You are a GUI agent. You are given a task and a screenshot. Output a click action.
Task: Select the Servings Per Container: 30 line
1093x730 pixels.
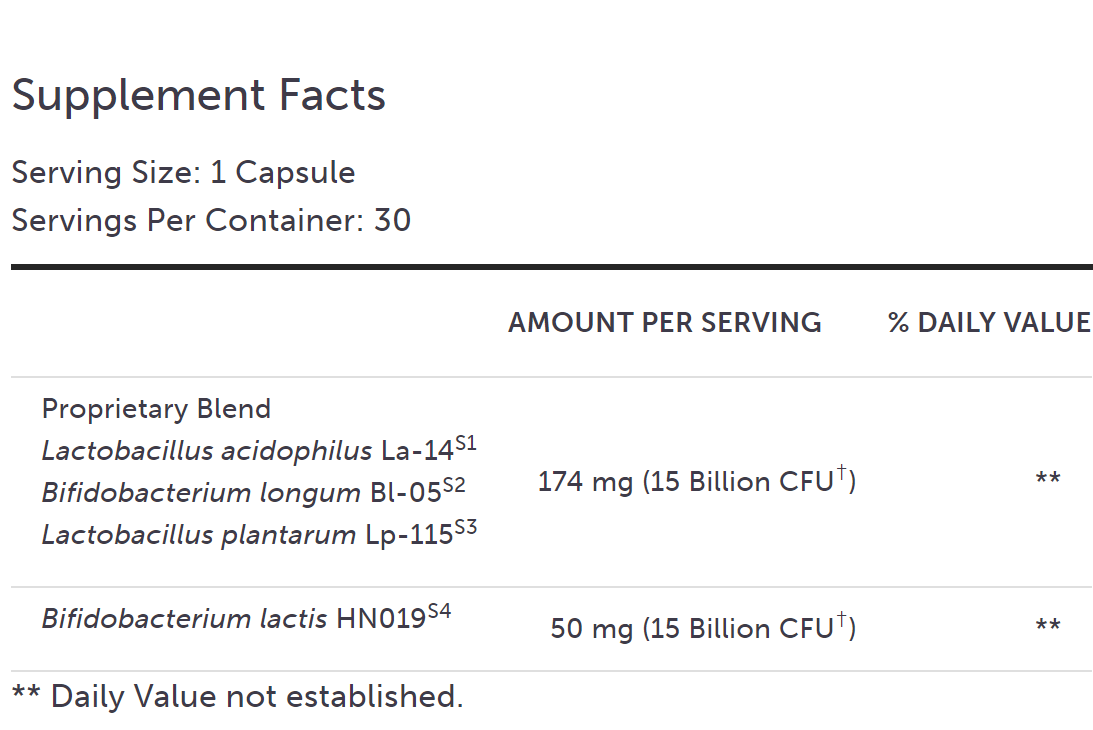tap(211, 220)
